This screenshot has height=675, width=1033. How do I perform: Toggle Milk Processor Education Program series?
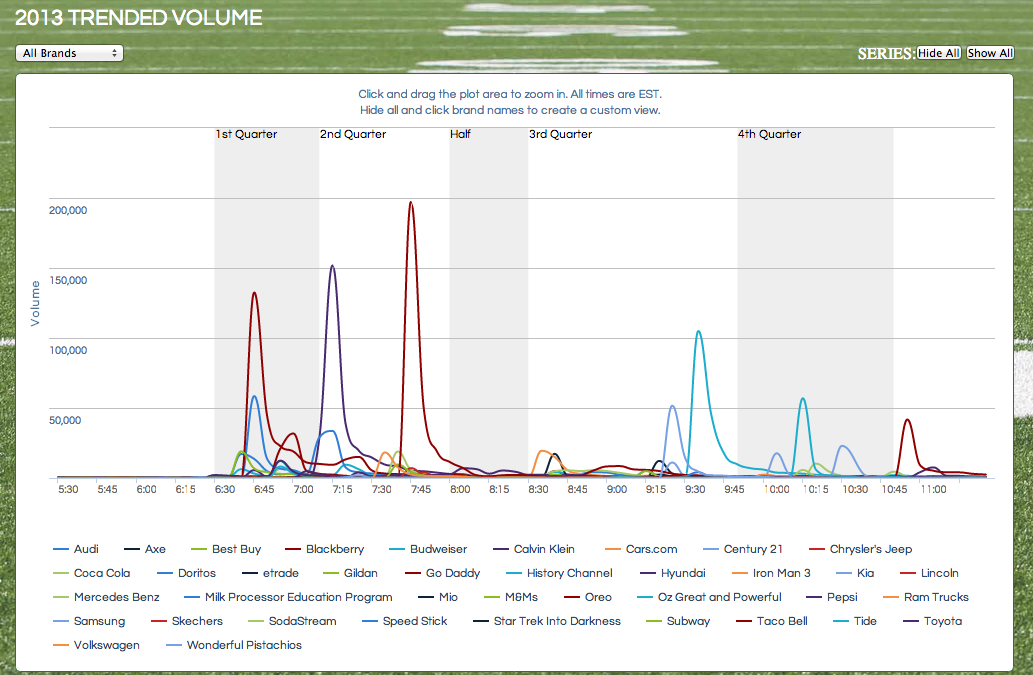pyautogui.click(x=298, y=597)
